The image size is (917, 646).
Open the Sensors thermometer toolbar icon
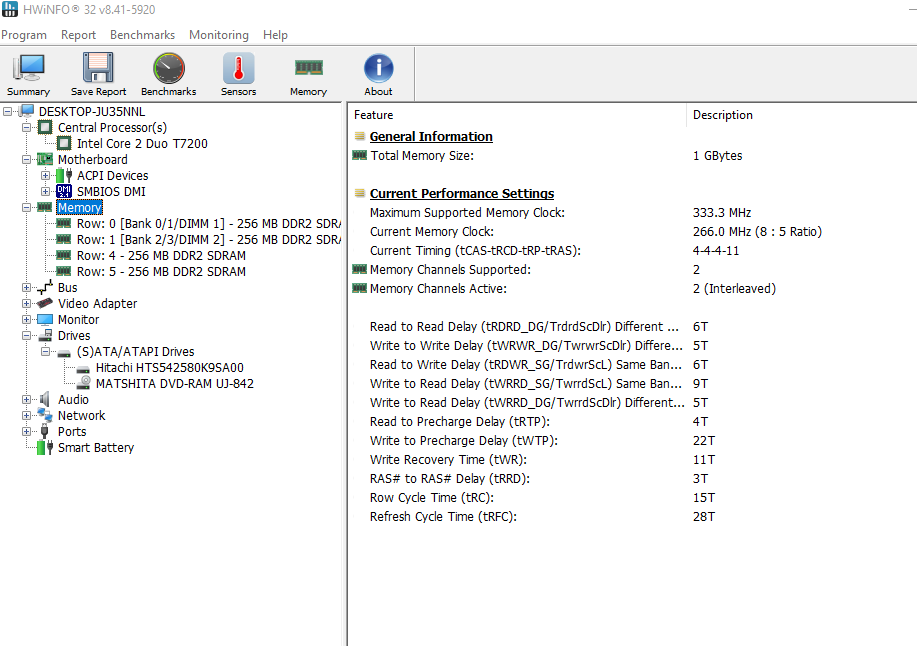click(237, 70)
